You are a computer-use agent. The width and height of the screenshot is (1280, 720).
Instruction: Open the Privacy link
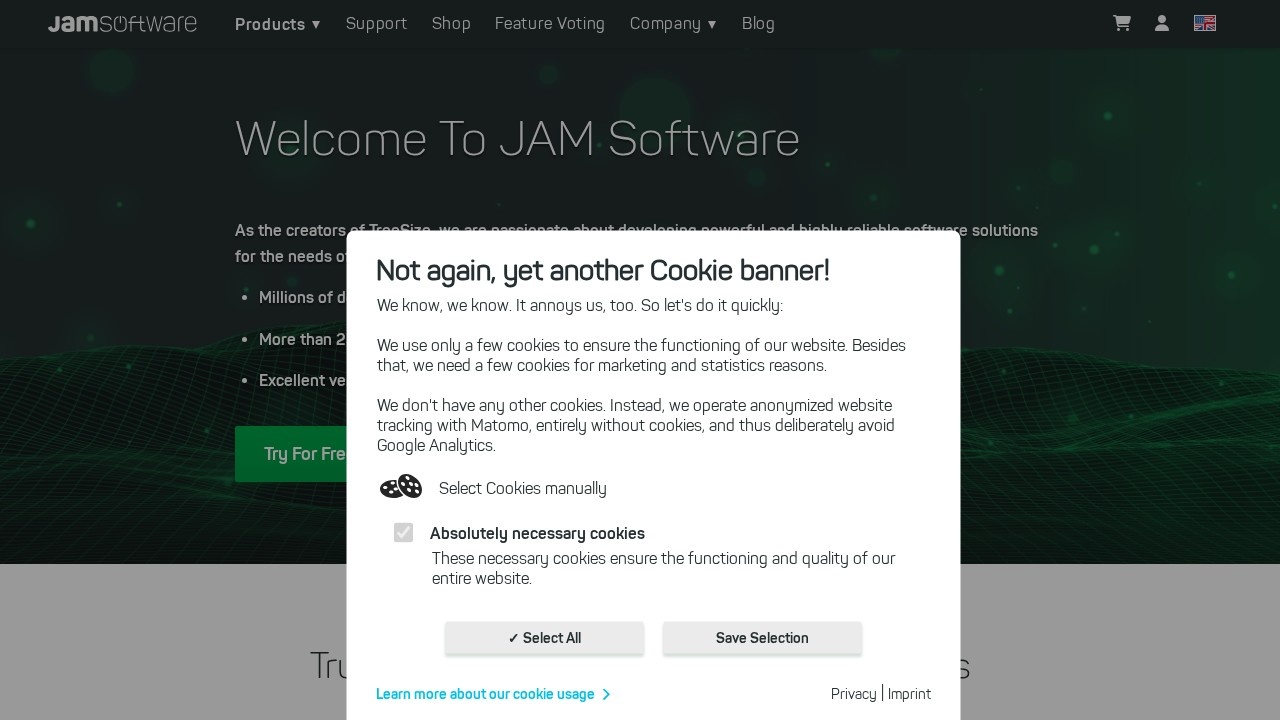tap(853, 694)
